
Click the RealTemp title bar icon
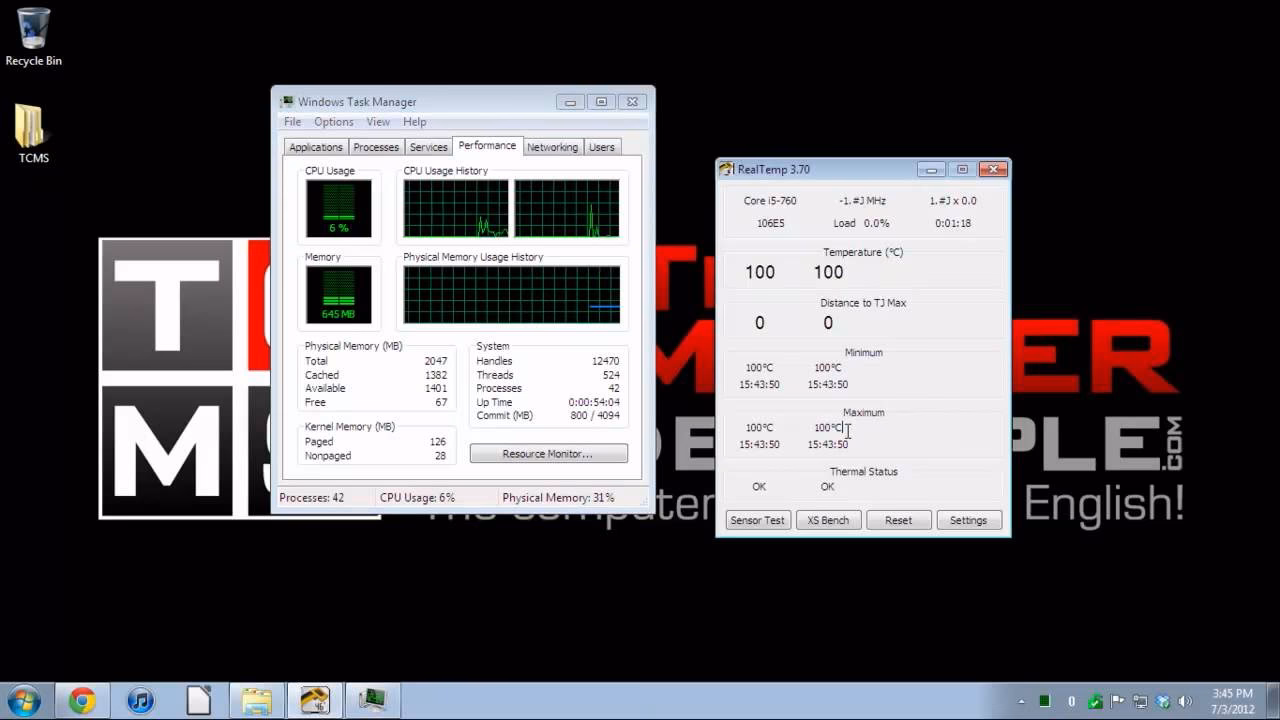727,169
